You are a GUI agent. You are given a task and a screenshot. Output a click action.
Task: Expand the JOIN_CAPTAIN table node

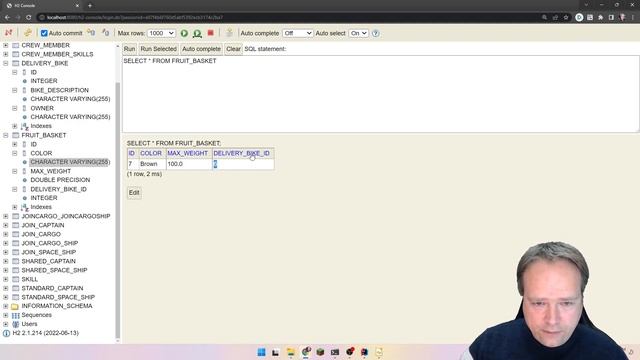[6, 225]
